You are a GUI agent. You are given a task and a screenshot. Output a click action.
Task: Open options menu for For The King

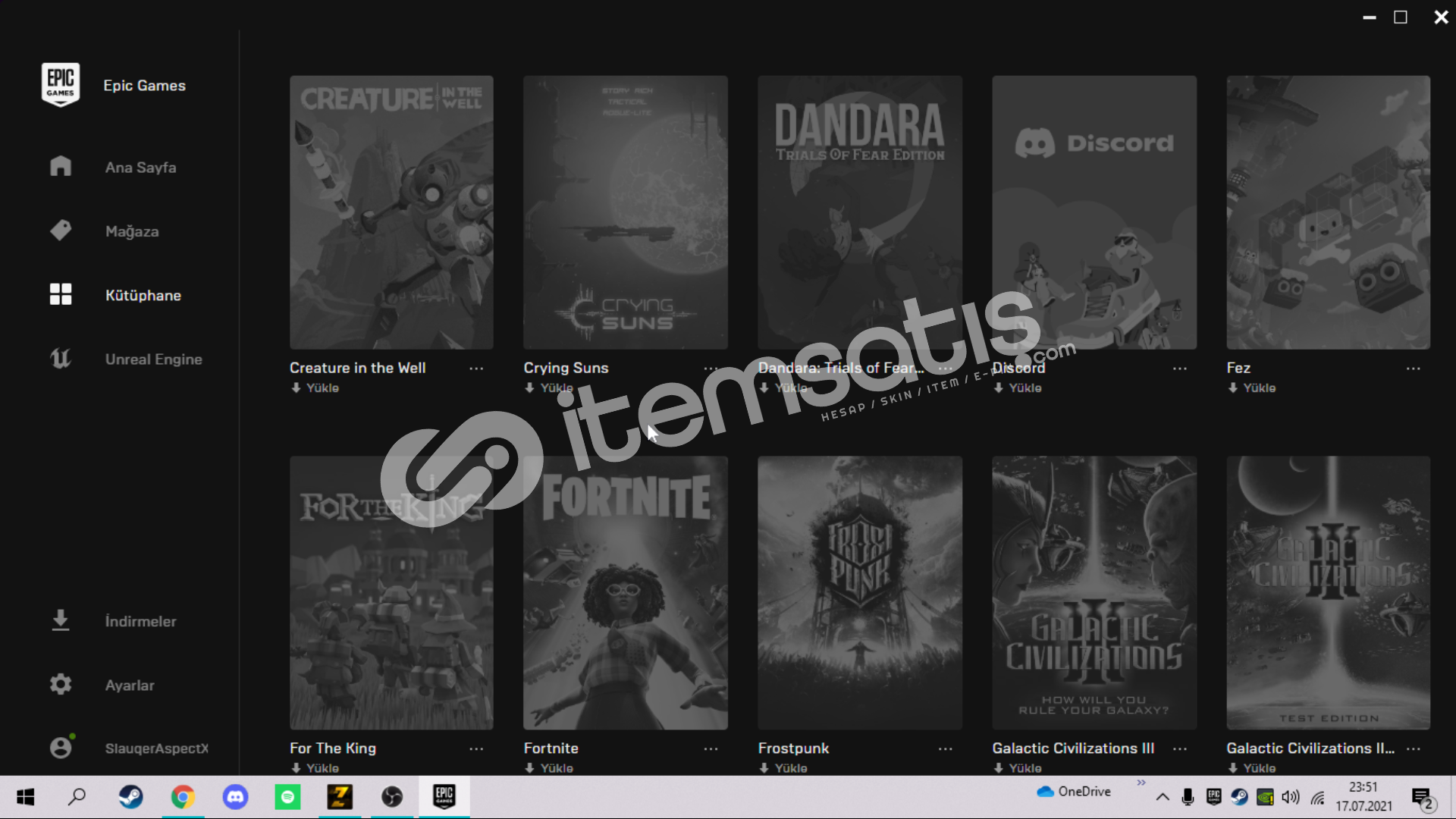click(x=476, y=749)
